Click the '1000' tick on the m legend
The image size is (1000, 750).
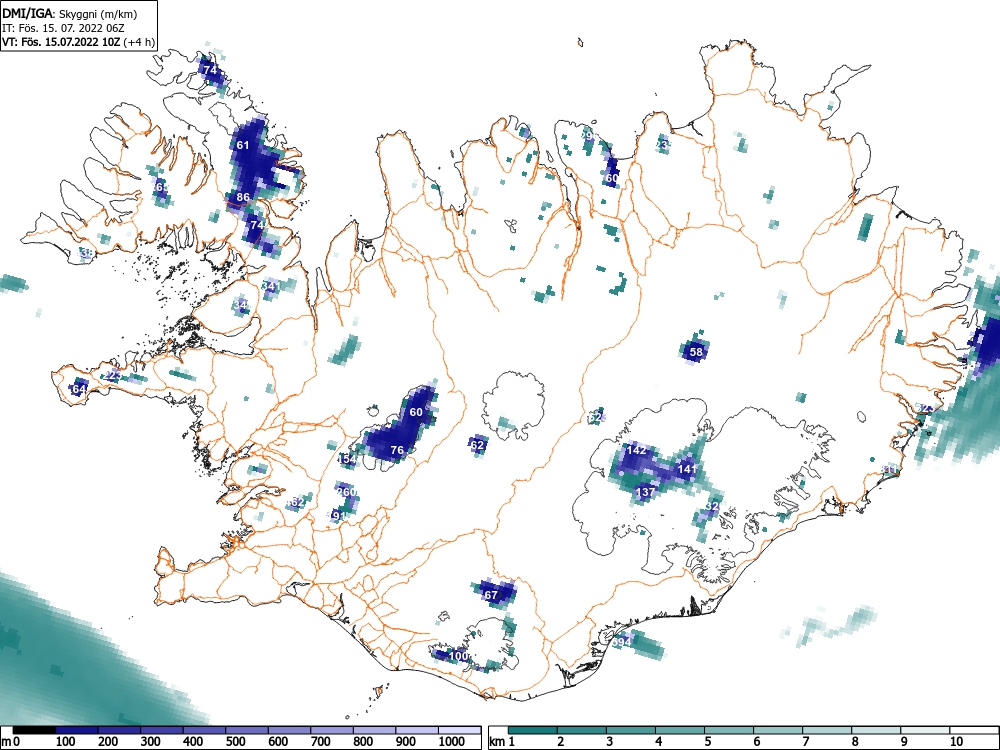(452, 742)
